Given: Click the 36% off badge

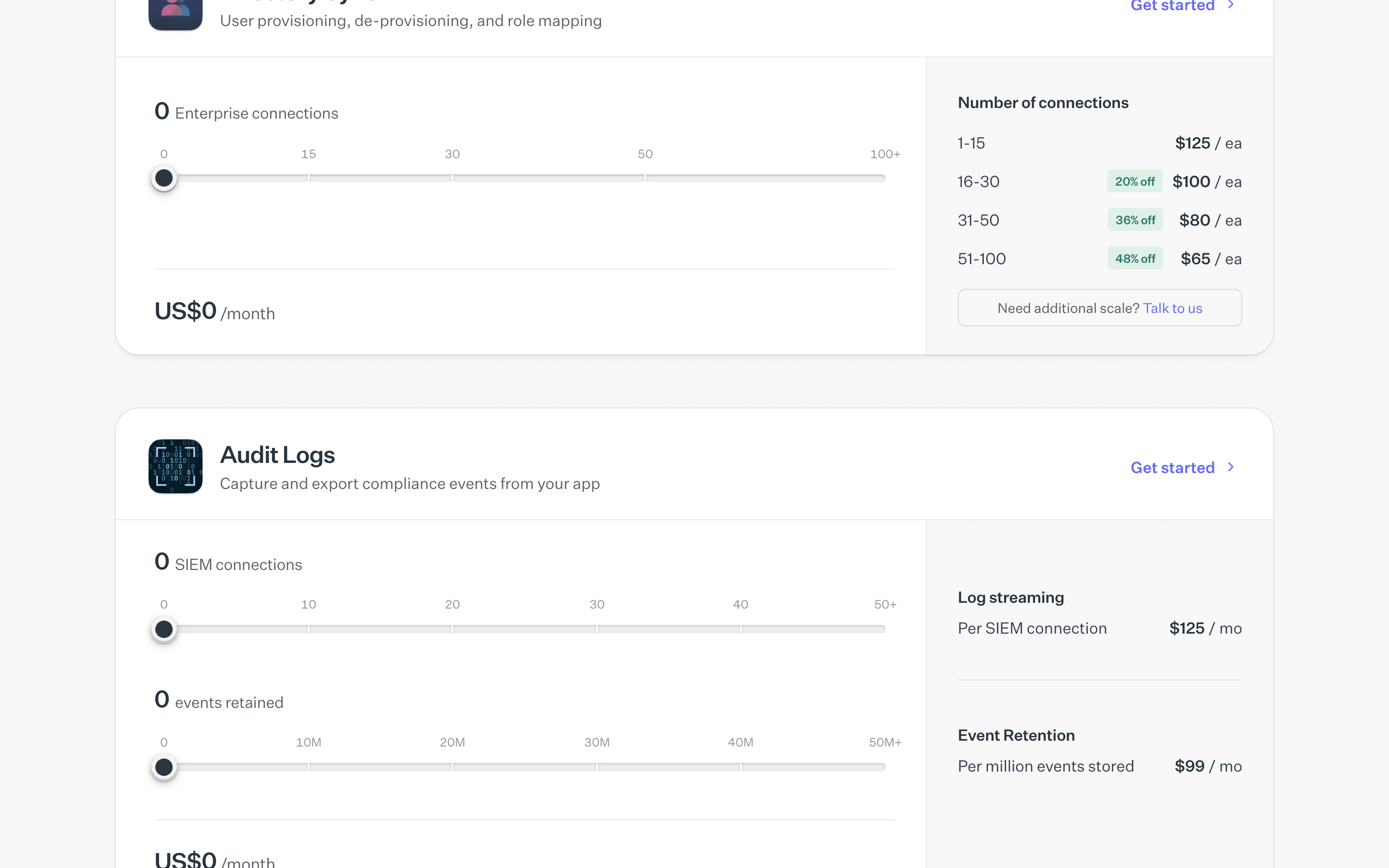Looking at the screenshot, I should [1135, 220].
